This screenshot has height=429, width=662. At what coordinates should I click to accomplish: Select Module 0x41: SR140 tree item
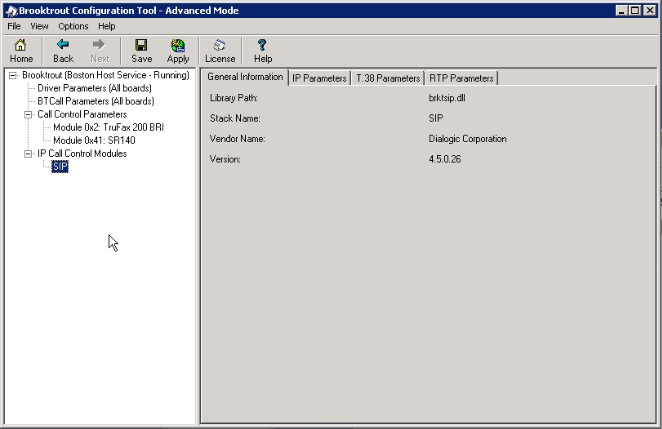(94, 141)
